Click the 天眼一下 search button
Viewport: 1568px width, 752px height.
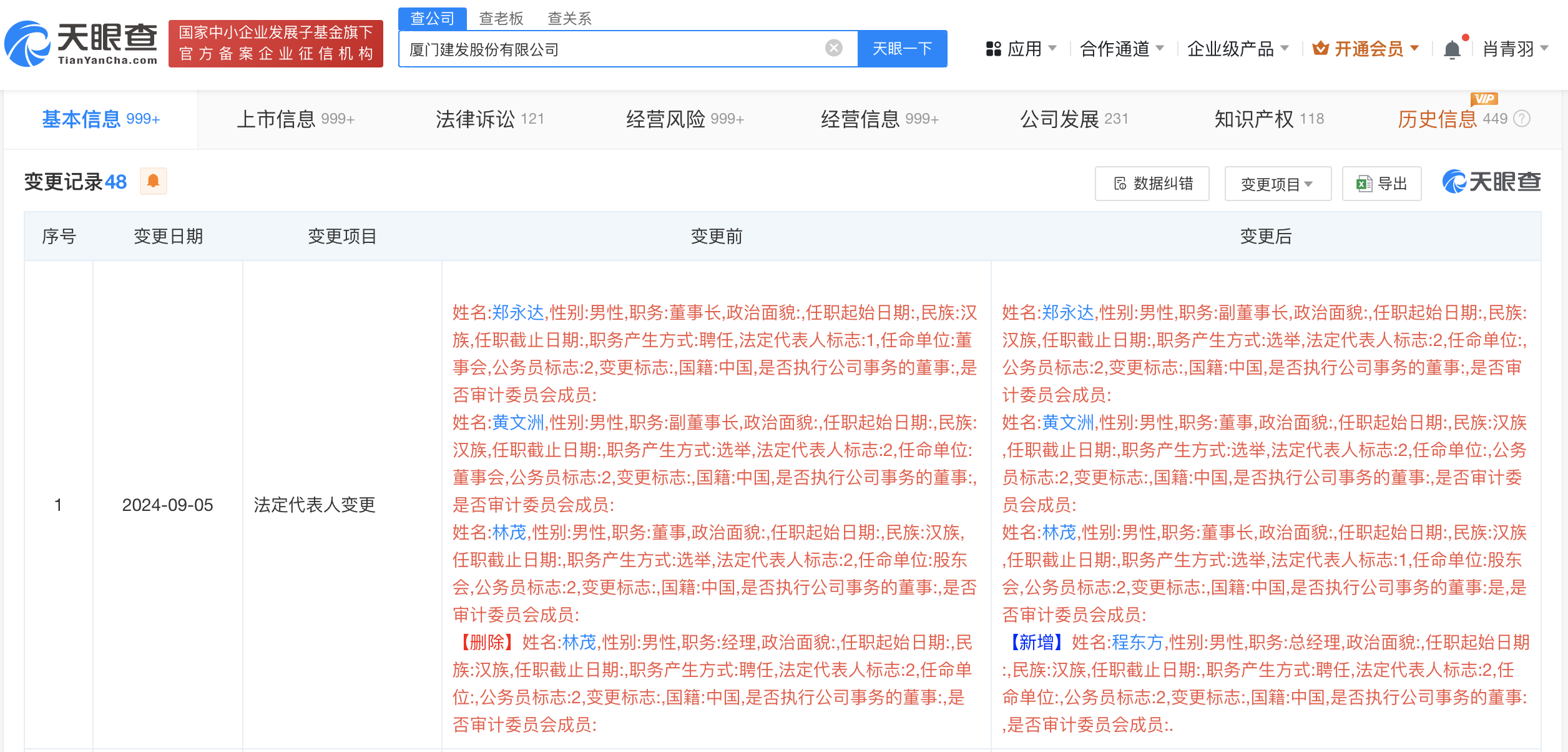pyautogui.click(x=901, y=48)
